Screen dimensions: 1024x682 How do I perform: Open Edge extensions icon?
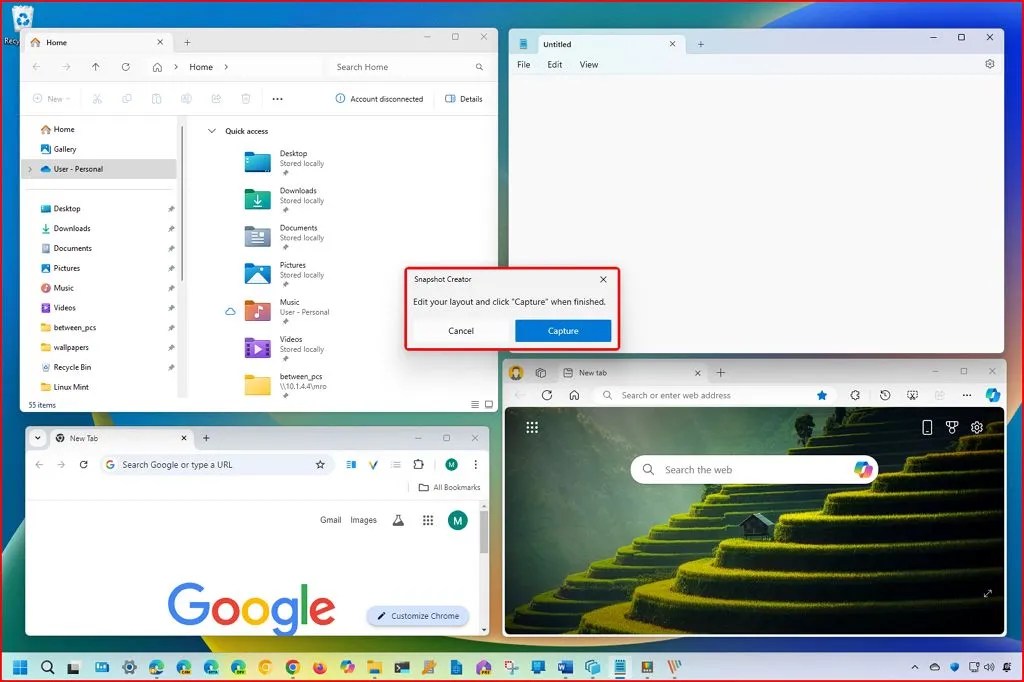coord(855,395)
